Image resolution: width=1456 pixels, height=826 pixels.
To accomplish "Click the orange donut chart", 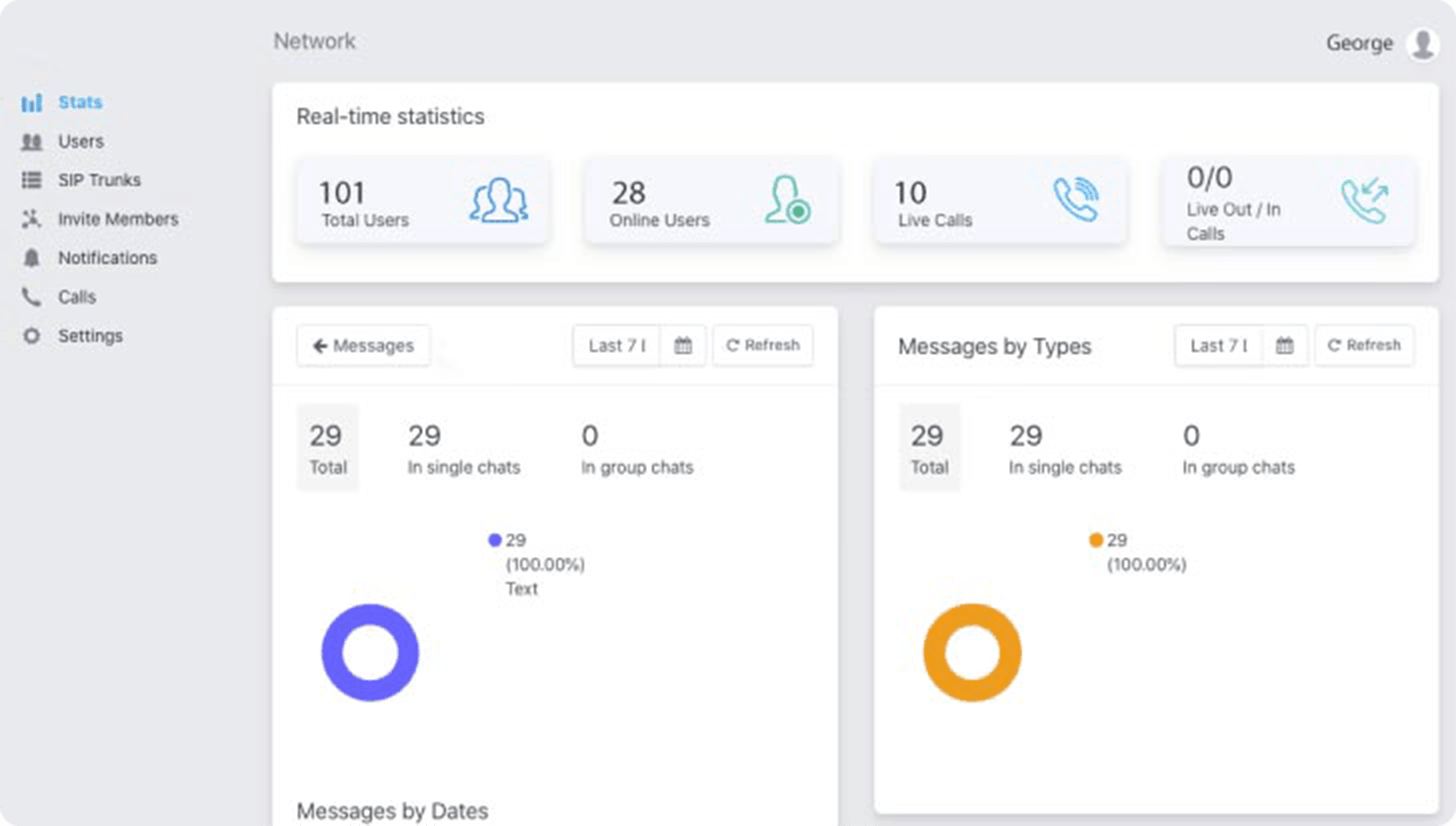I will click(972, 652).
